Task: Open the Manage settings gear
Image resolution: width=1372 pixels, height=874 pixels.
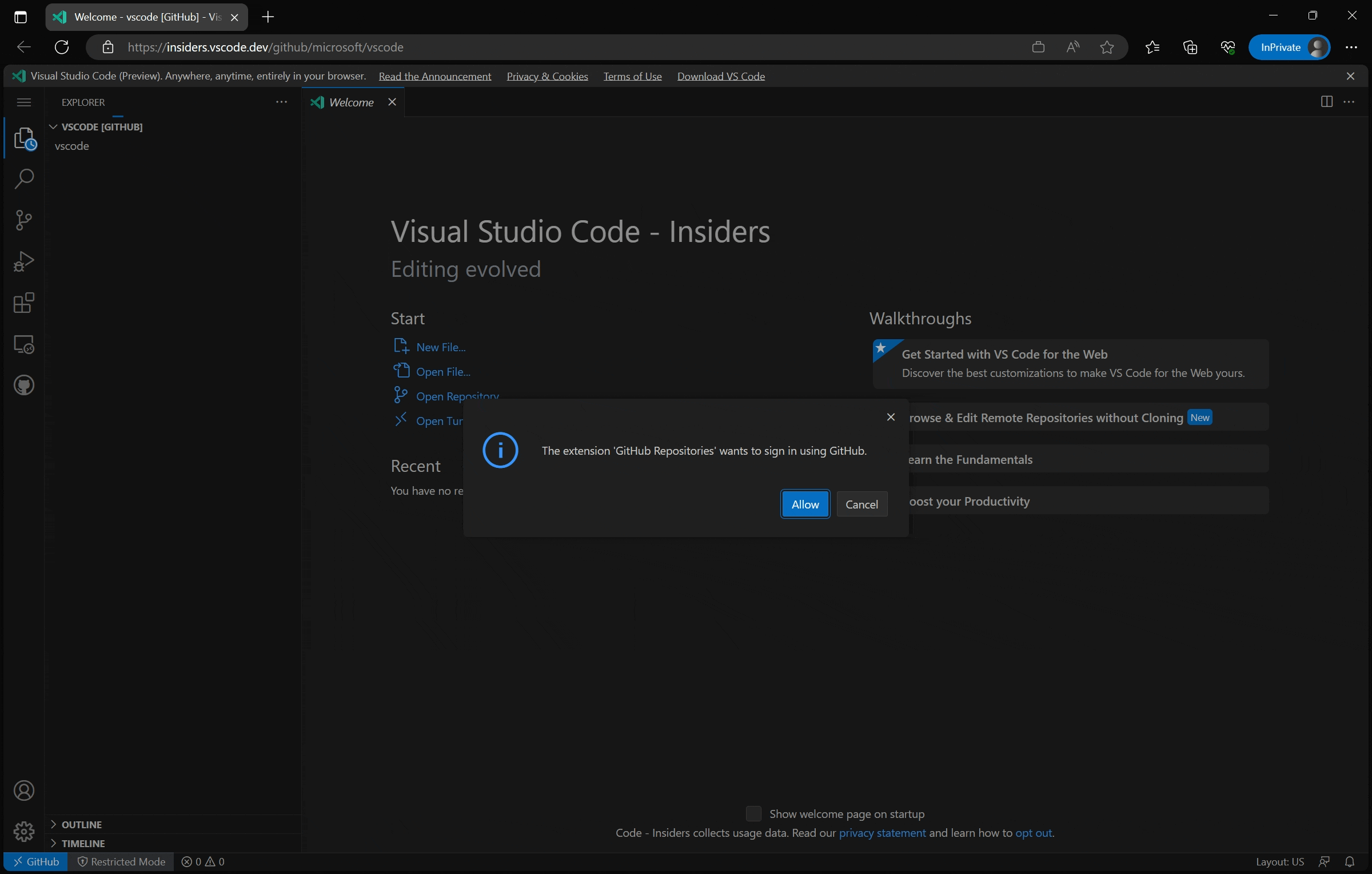Action: (25, 832)
